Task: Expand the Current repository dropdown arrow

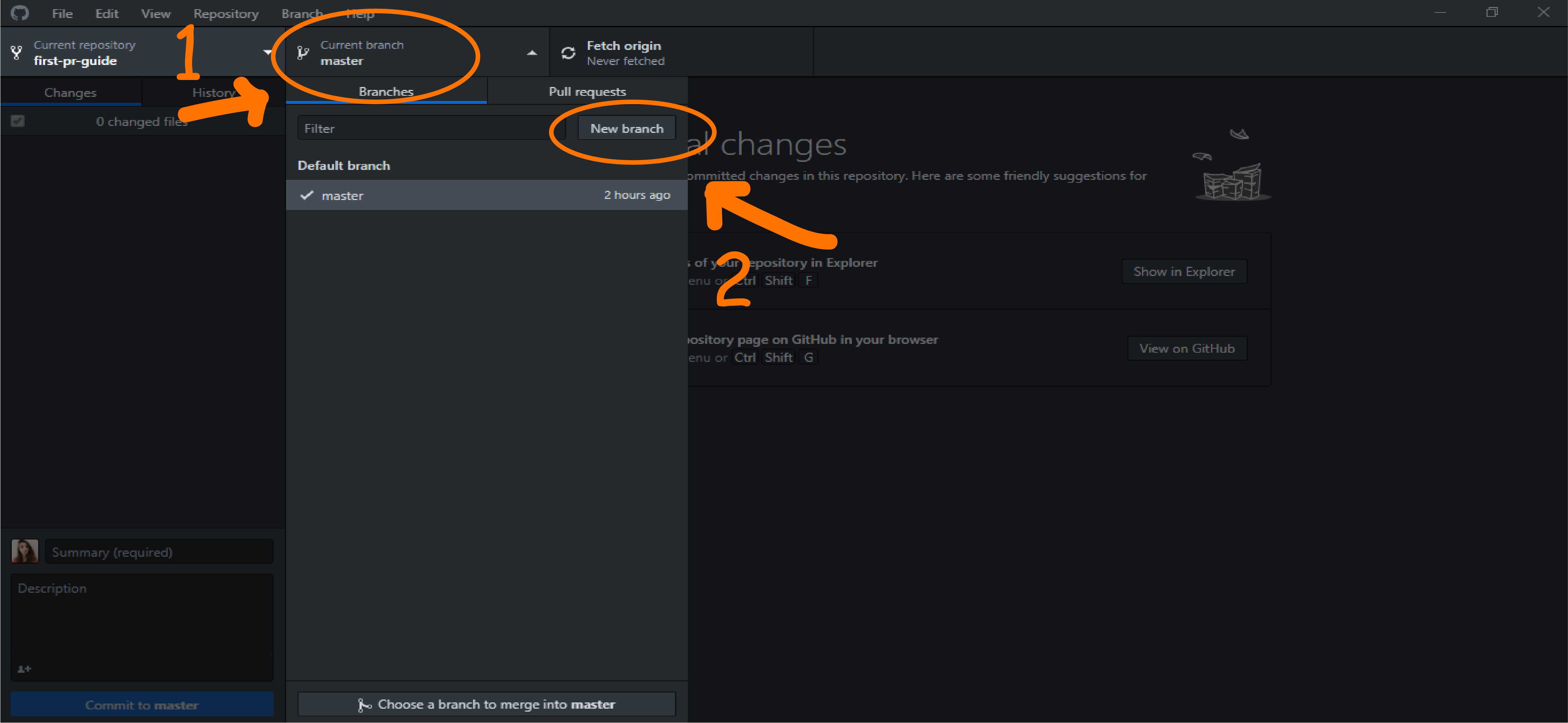Action: (267, 52)
